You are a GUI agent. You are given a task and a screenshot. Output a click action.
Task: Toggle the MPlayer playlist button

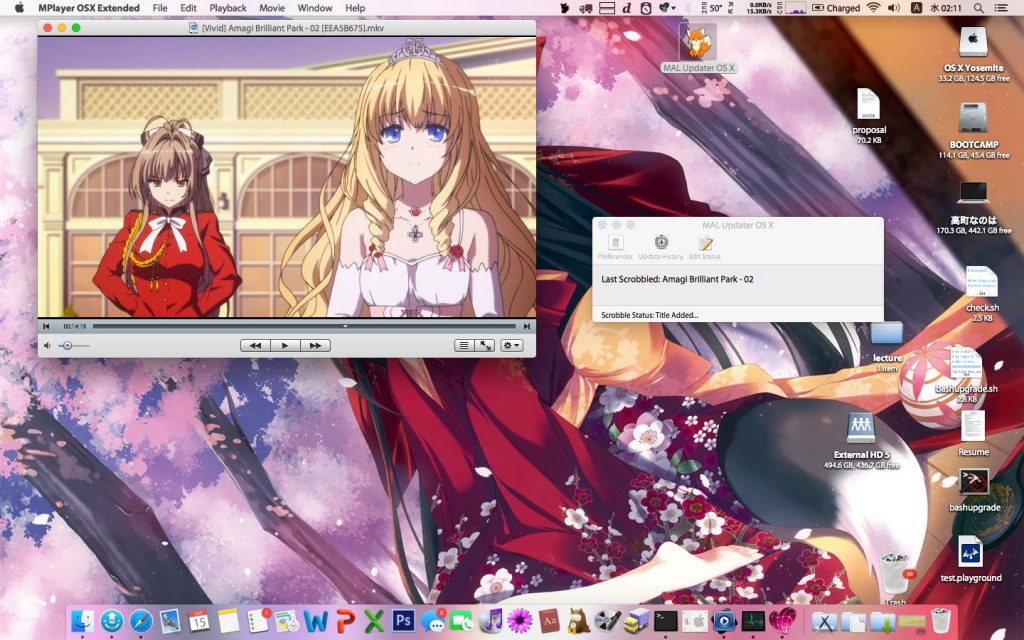pyautogui.click(x=464, y=345)
